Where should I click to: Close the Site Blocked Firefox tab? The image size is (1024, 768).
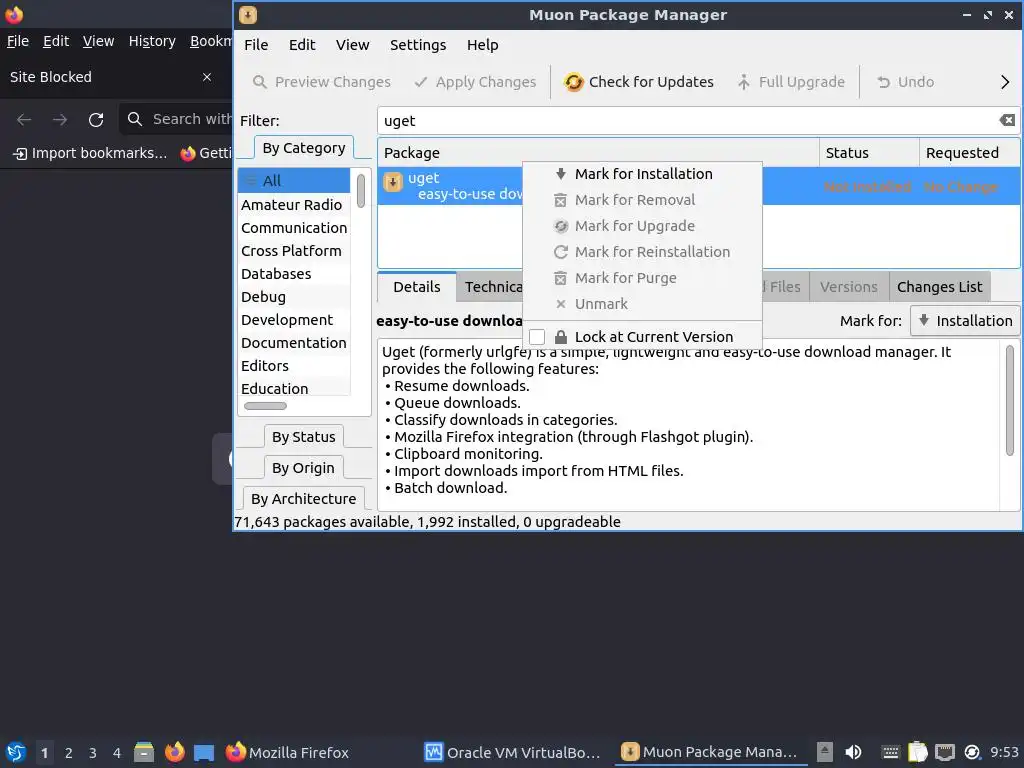pos(207,77)
